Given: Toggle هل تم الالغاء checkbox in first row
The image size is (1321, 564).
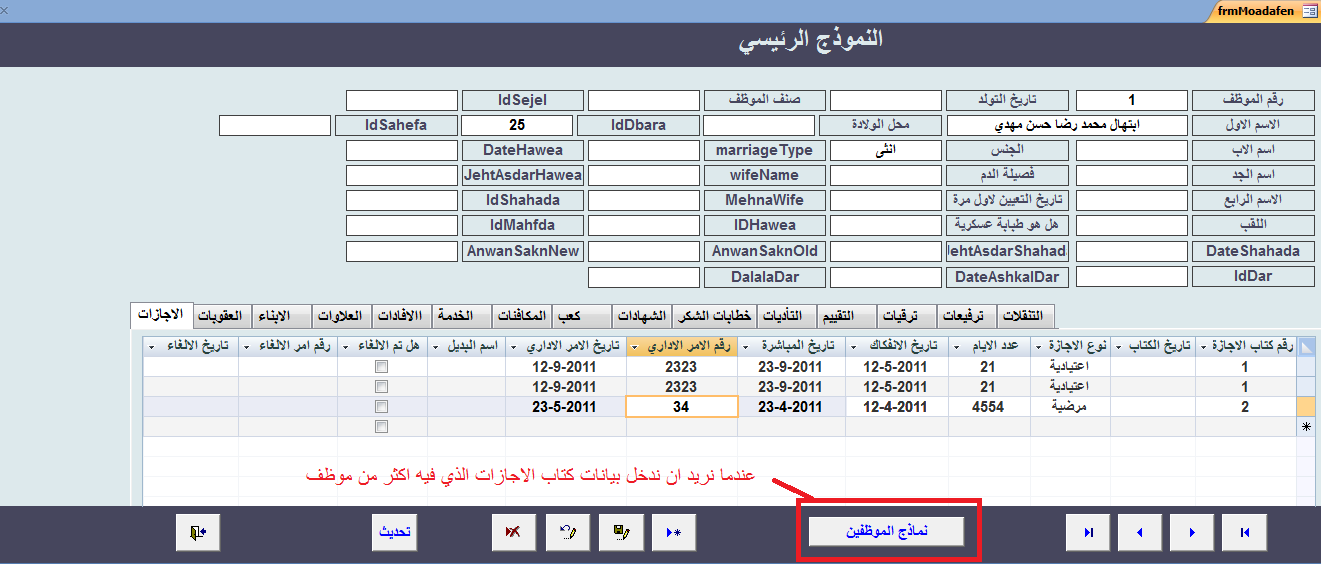Looking at the screenshot, I should point(381,367).
